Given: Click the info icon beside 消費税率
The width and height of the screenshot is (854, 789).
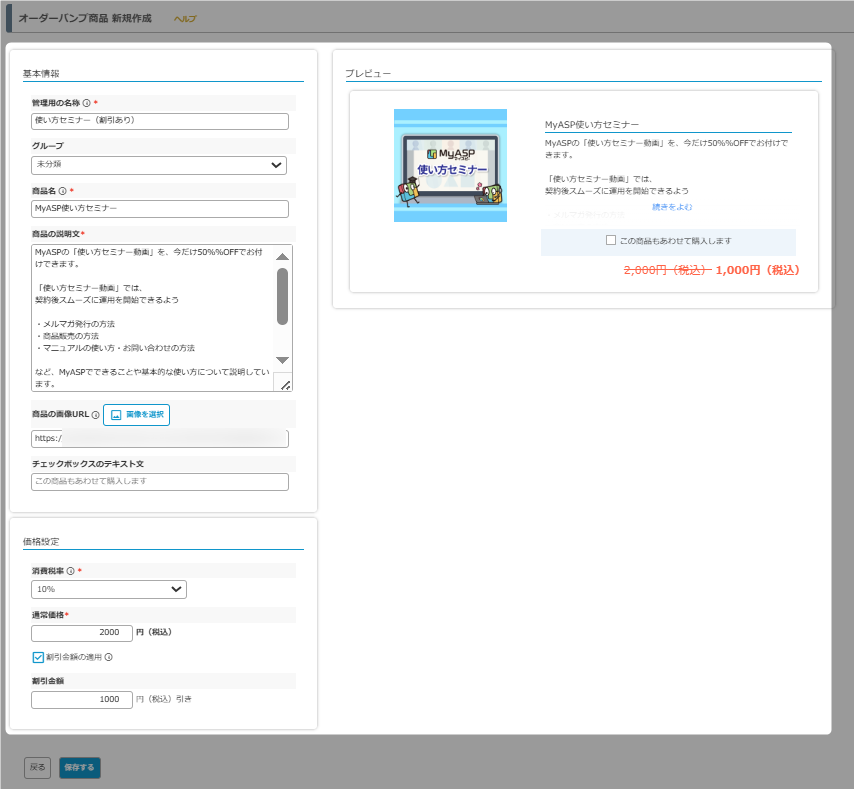Looking at the screenshot, I should [x=70, y=571].
